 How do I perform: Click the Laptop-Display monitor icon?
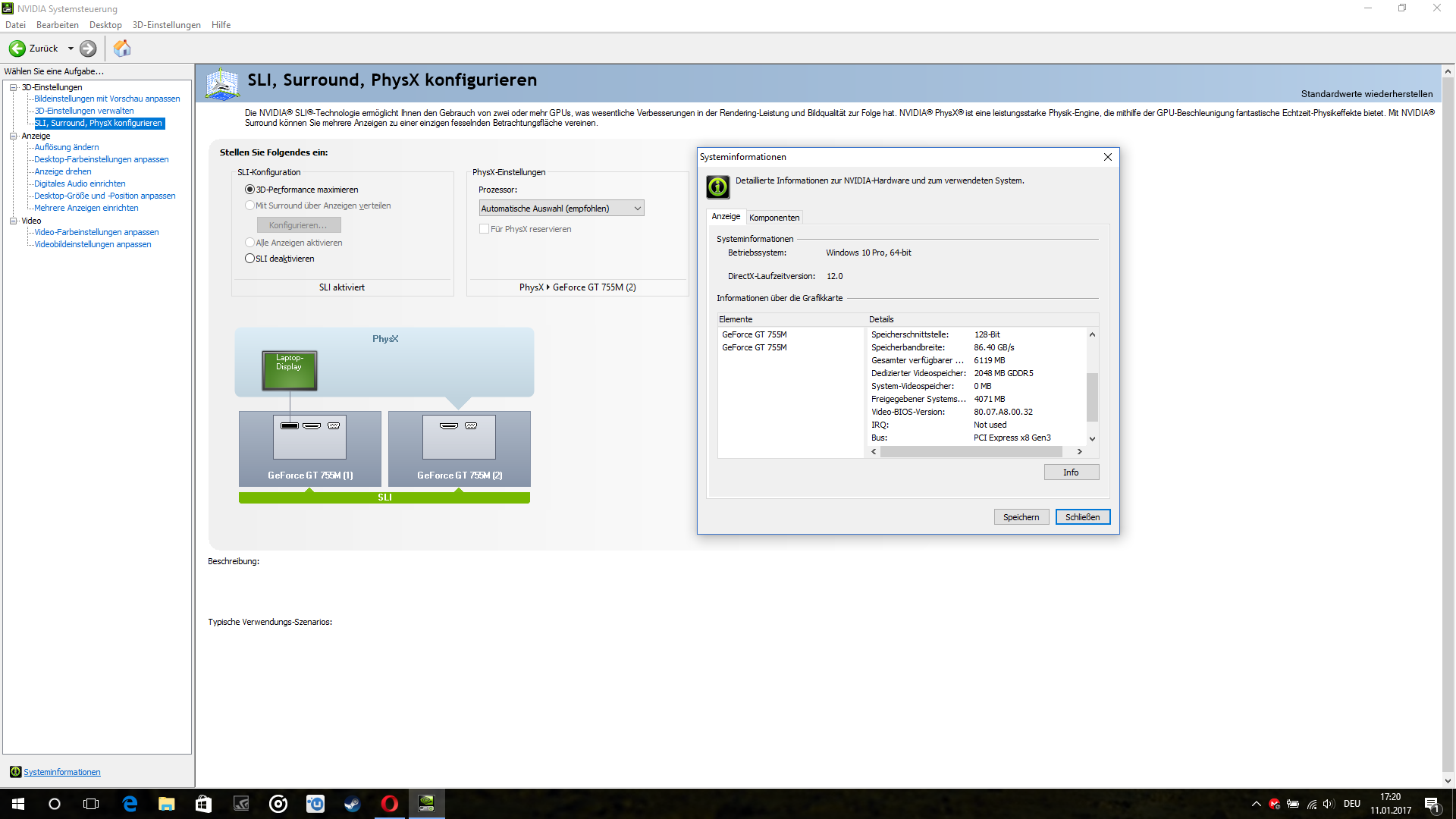point(289,370)
